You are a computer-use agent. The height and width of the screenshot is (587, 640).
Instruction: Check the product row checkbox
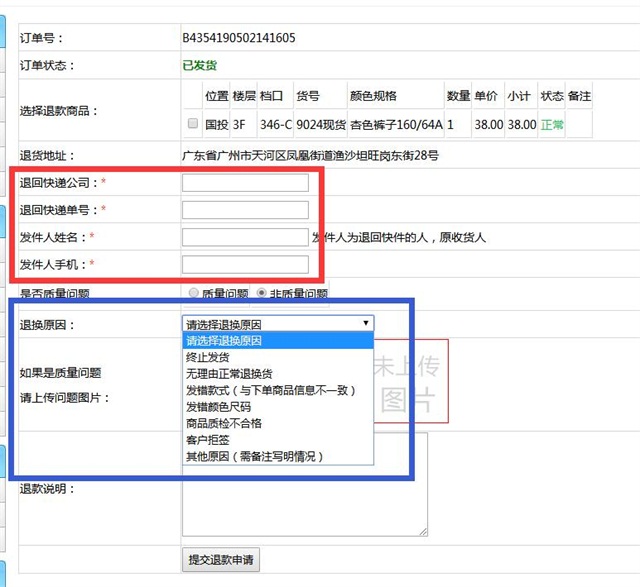193,125
